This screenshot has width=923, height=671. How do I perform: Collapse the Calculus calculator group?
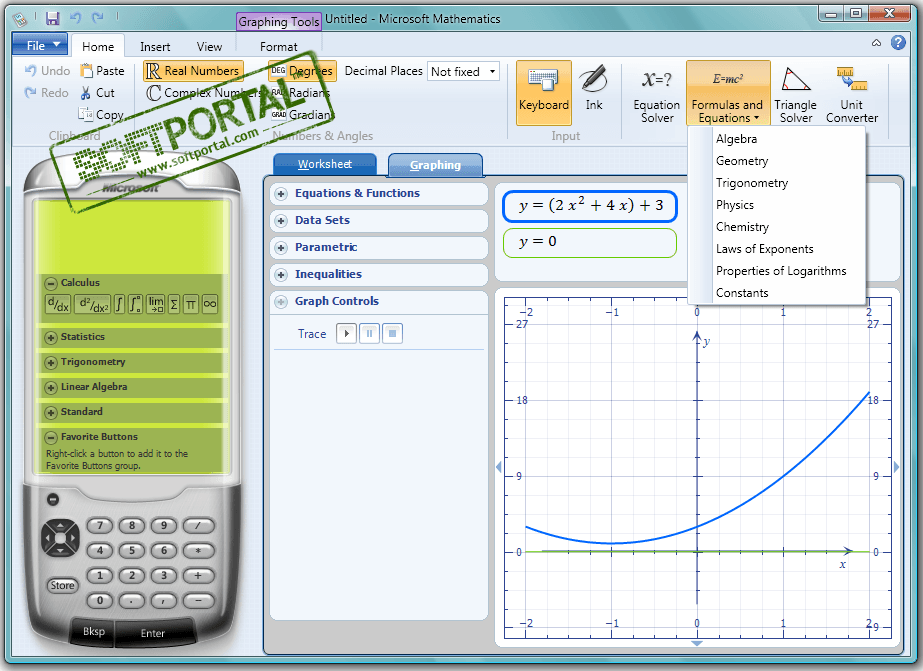(51, 283)
